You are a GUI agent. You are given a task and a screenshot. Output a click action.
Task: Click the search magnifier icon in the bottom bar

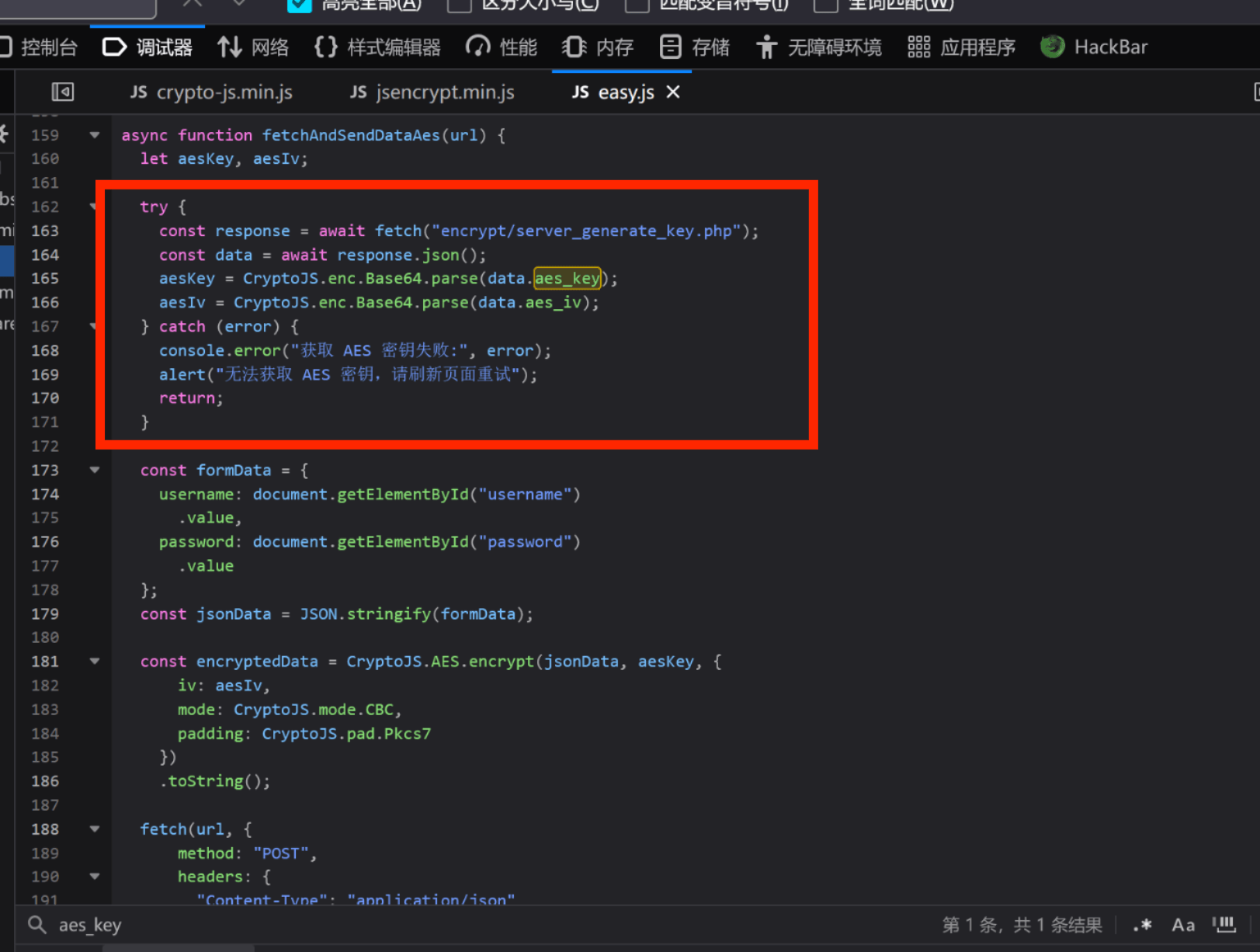tap(36, 925)
